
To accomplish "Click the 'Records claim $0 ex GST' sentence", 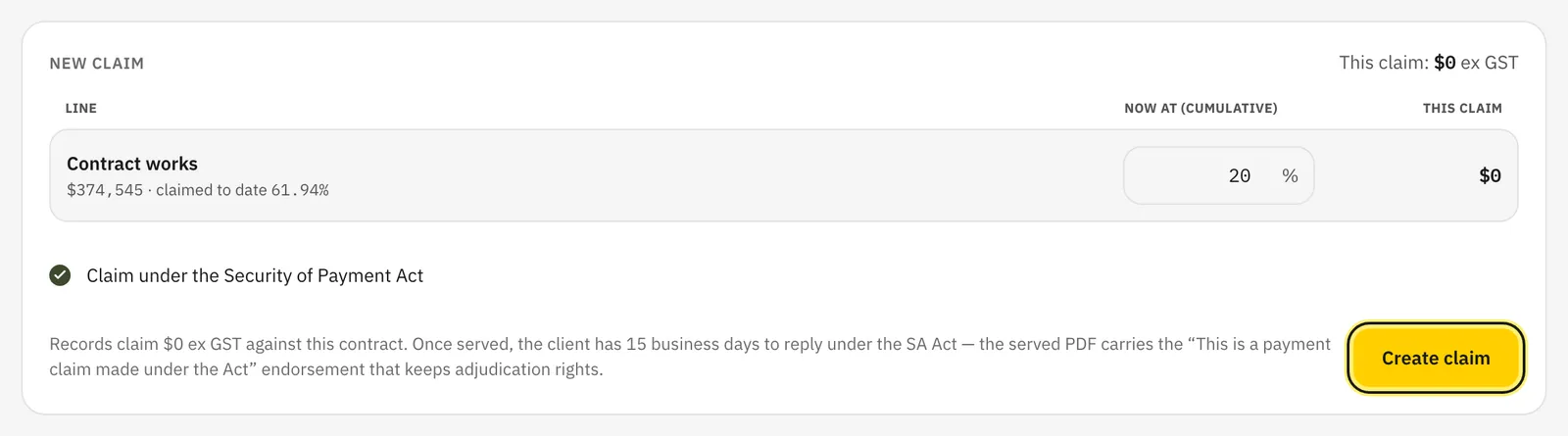I will coord(227,344).
